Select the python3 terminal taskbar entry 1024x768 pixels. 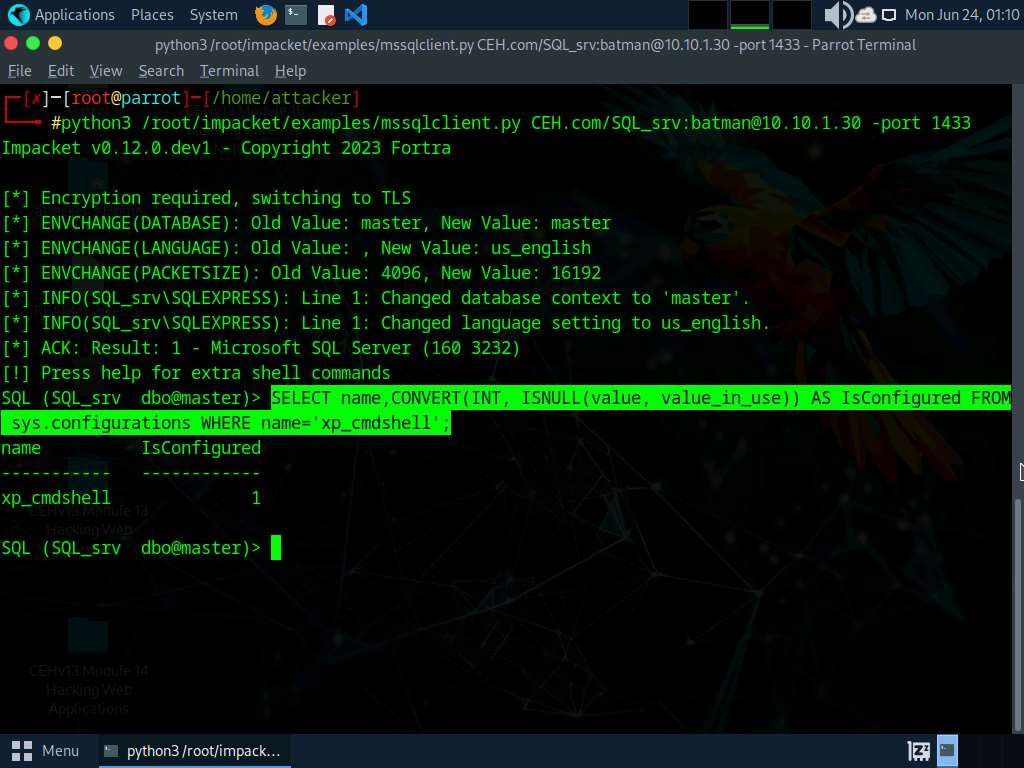point(192,750)
